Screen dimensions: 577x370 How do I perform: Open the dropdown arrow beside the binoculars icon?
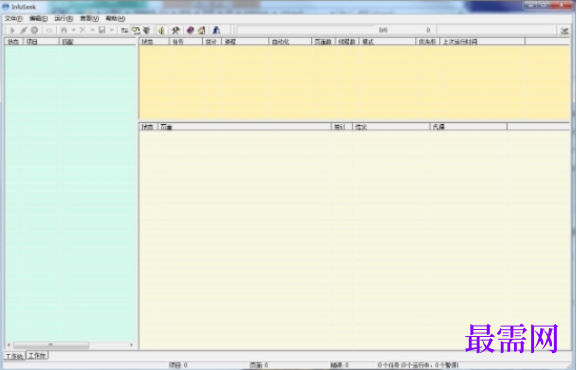point(74,30)
